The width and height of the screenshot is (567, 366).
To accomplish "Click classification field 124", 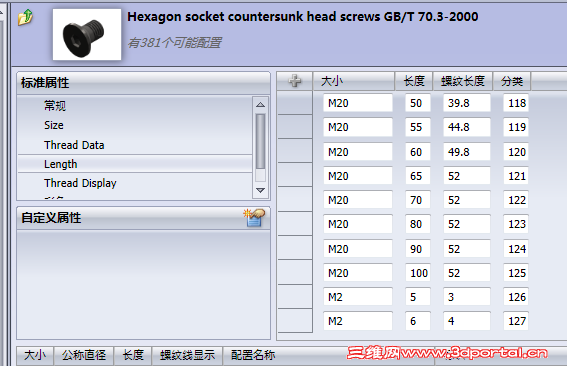I will point(516,249).
